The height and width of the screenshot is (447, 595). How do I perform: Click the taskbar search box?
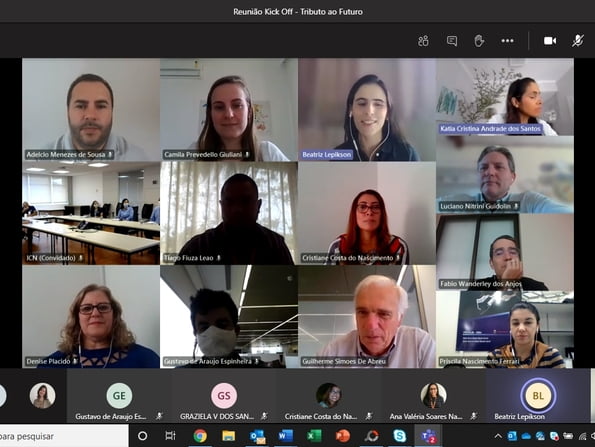(64, 436)
